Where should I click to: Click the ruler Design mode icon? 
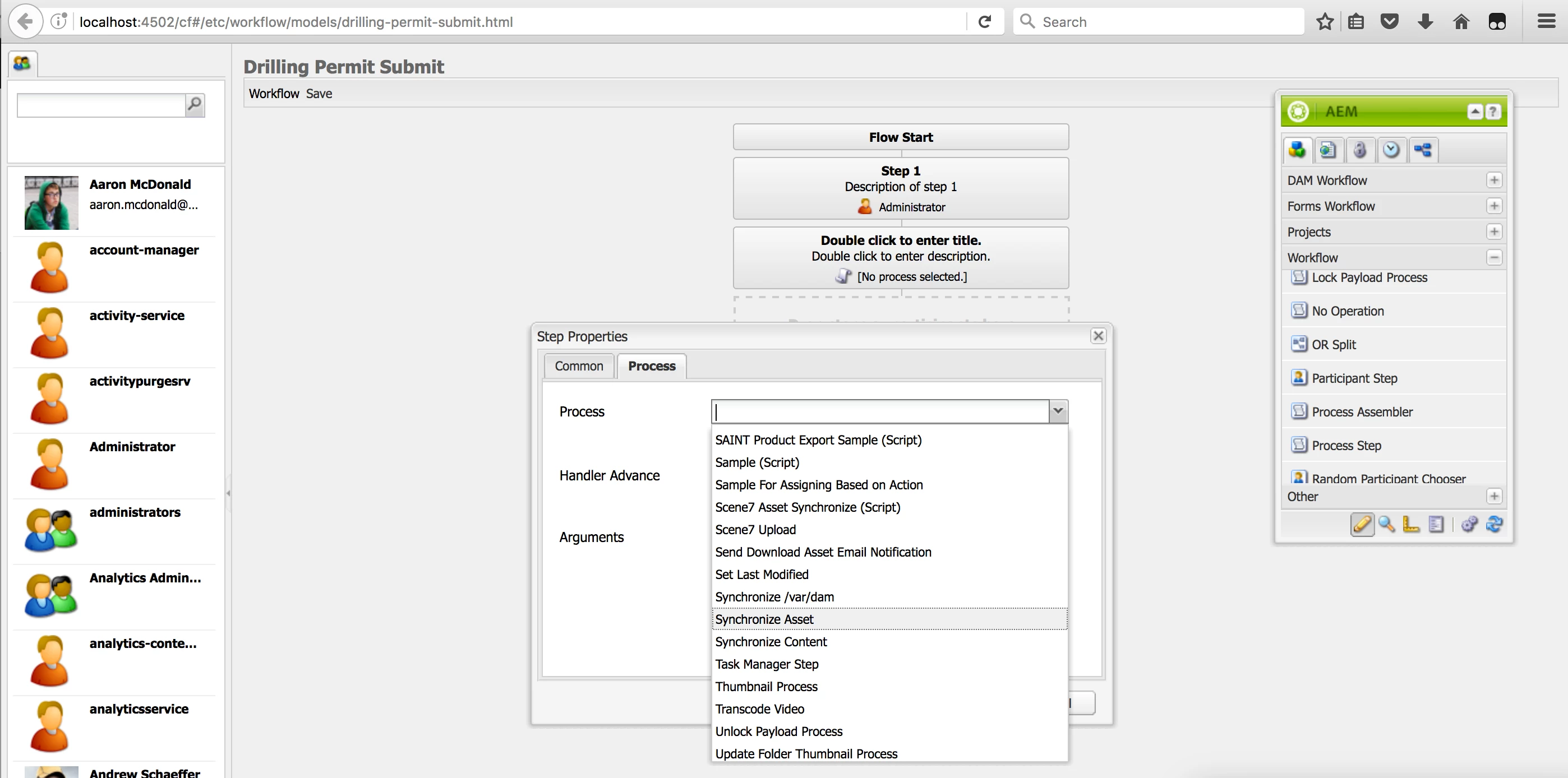click(1411, 524)
